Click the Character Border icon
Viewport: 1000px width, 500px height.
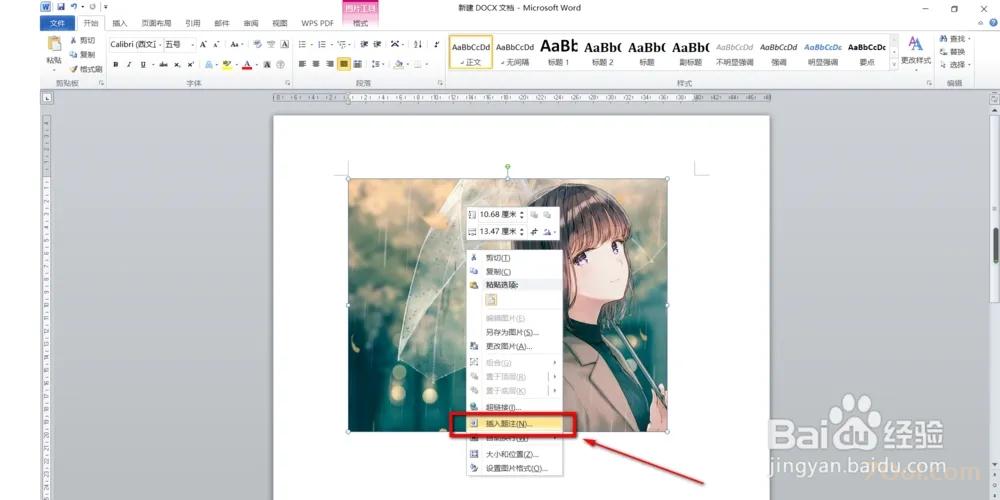coord(284,44)
